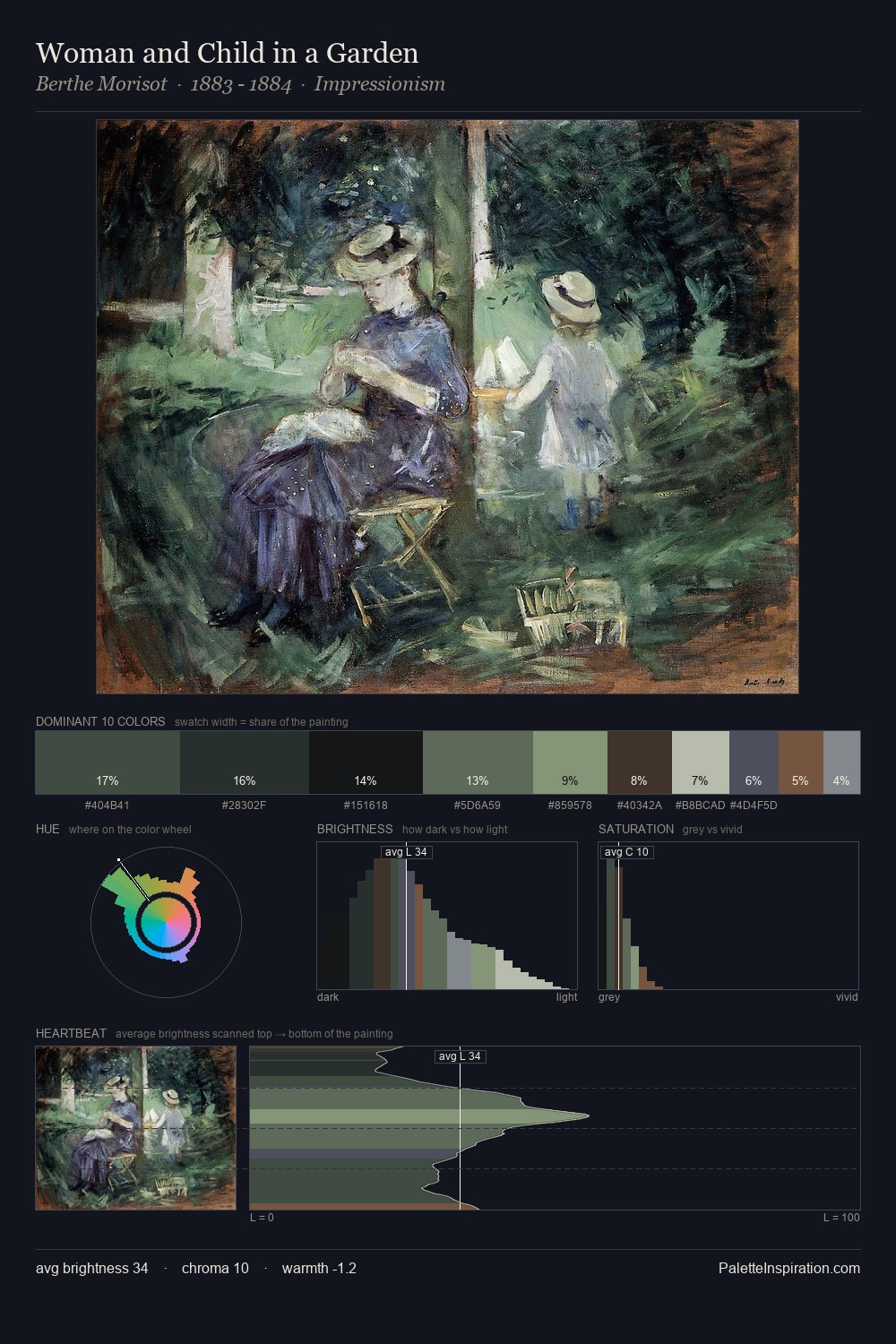Click the title 'Woman and Child in a Garden'
This screenshot has width=896, height=1344.
coord(228,53)
